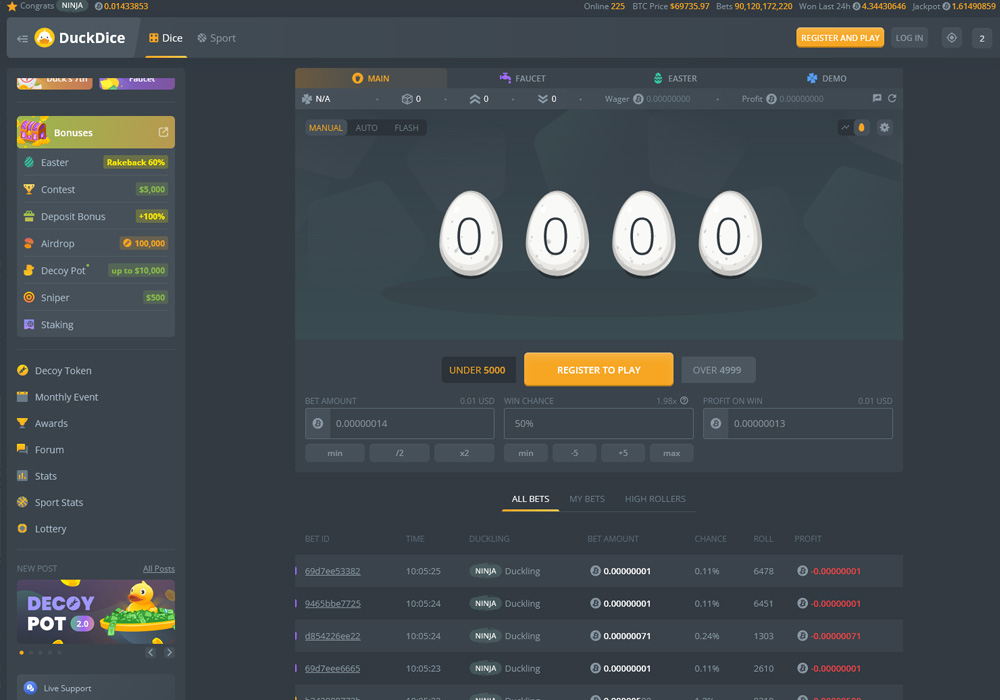
Task: Show next post with right chevron
Action: (x=169, y=652)
